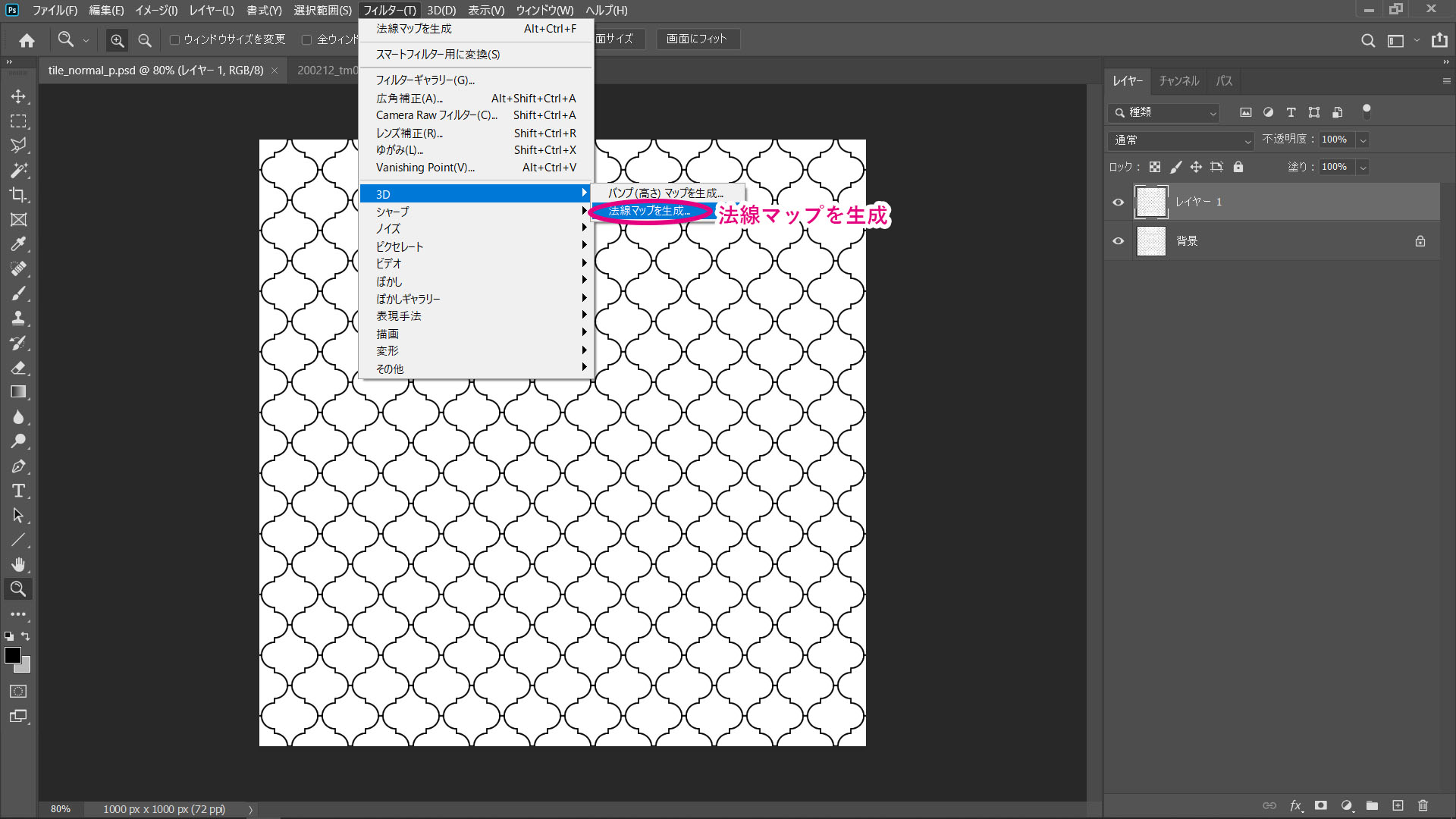Screen dimensions: 1456x819
Task: Select the Dodge tool
Action: pyautogui.click(x=18, y=441)
